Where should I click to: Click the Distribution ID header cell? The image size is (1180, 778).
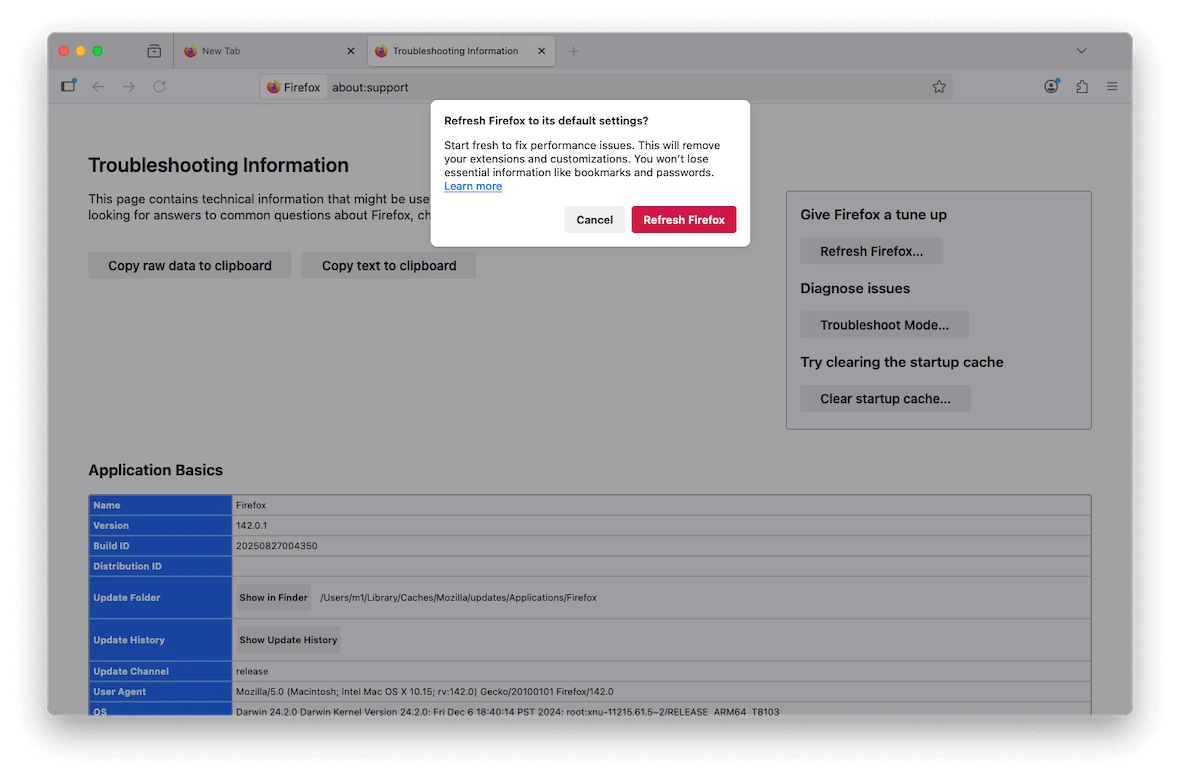coord(160,566)
